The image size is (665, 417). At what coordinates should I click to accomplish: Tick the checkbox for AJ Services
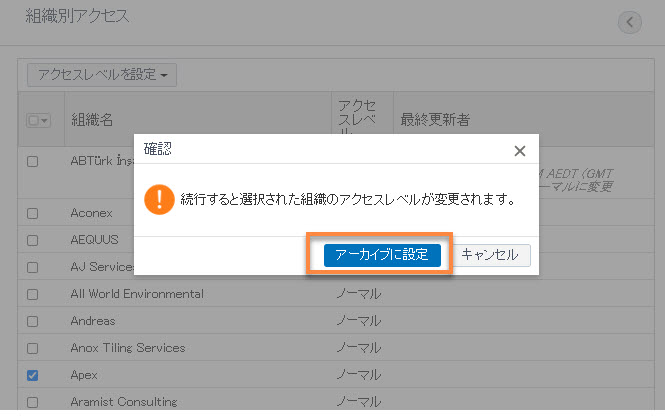[x=33, y=268]
